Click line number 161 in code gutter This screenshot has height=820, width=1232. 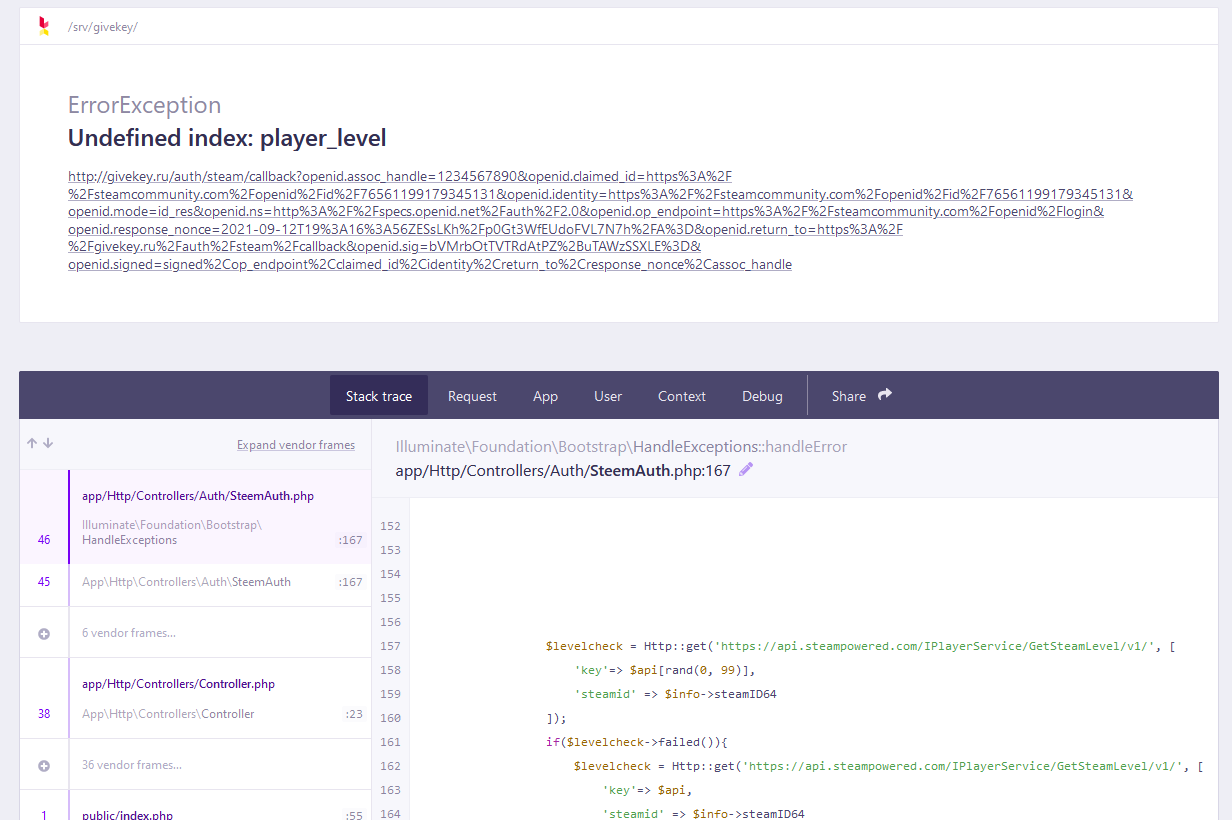390,742
